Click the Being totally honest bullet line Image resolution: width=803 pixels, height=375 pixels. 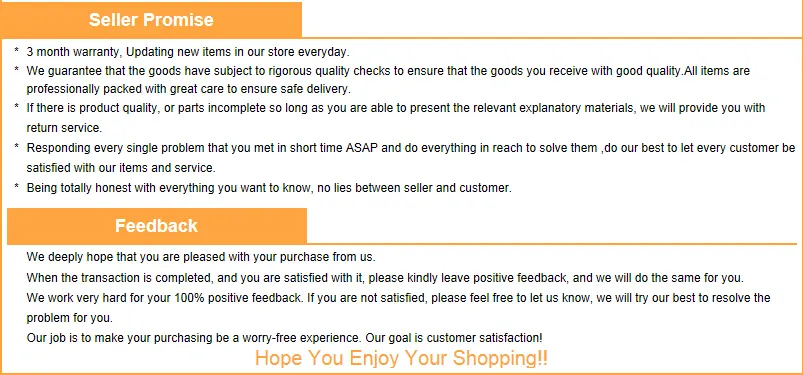(x=269, y=188)
